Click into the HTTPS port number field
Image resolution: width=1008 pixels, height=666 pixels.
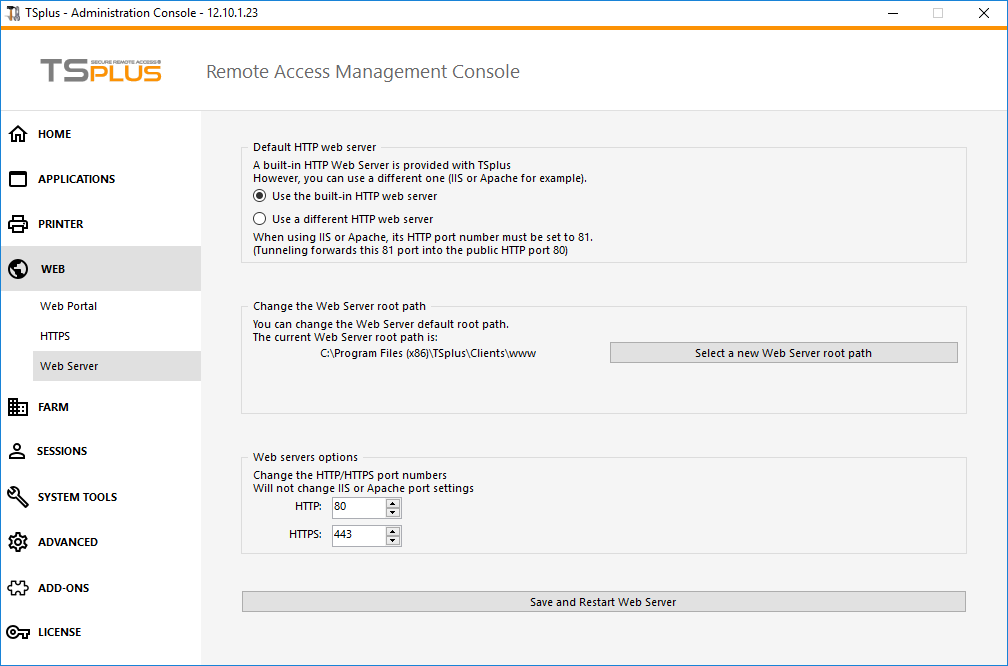pos(359,535)
